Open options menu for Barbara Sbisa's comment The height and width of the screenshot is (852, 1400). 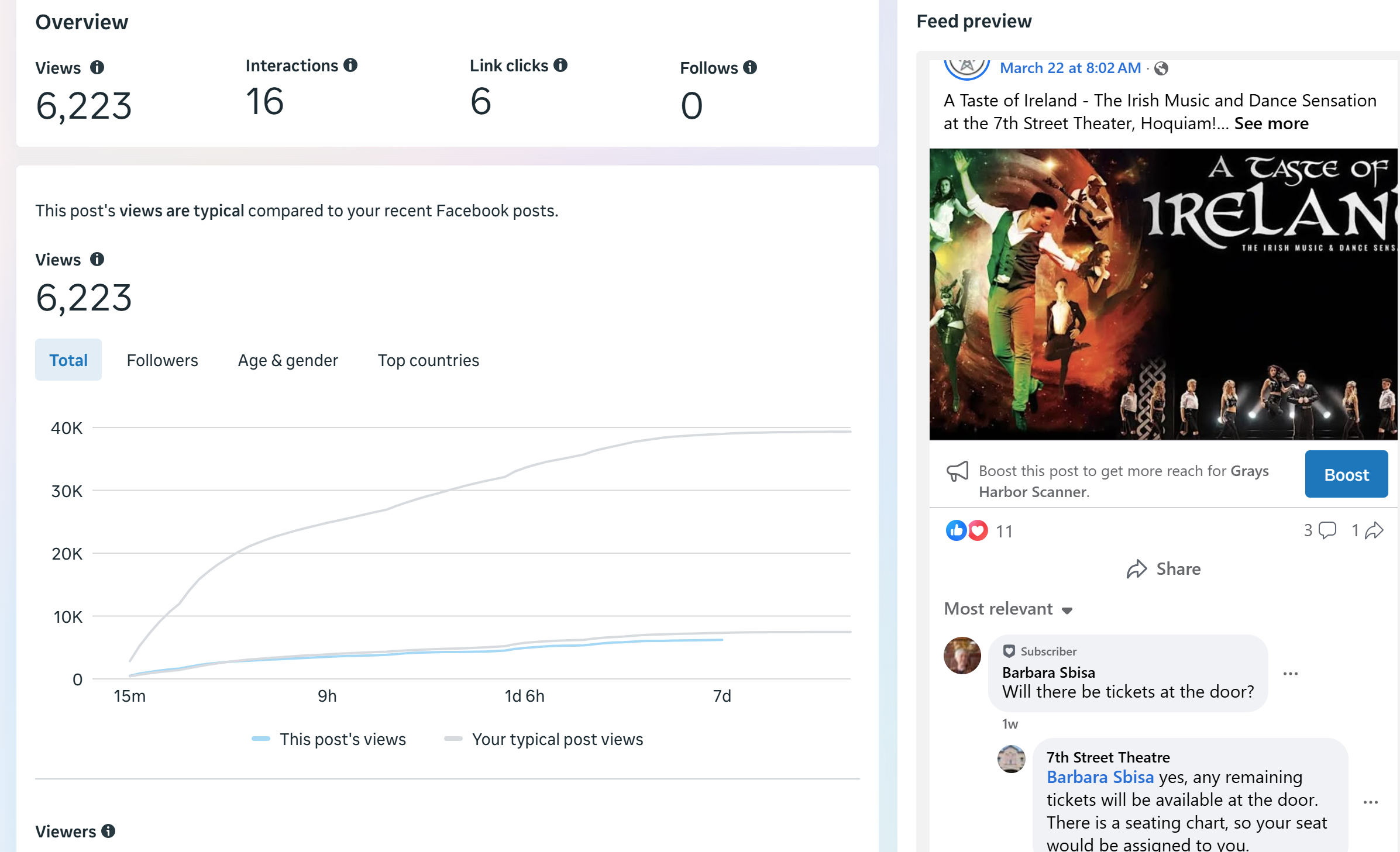[x=1290, y=674]
